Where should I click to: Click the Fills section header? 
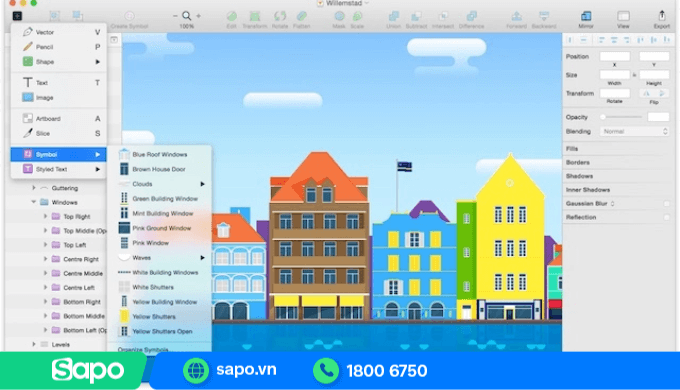572,149
